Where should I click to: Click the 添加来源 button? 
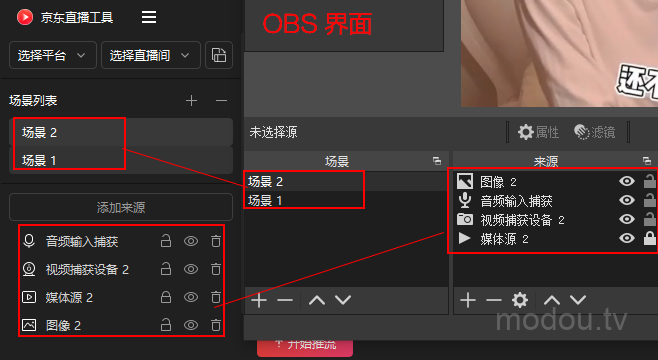tap(121, 207)
